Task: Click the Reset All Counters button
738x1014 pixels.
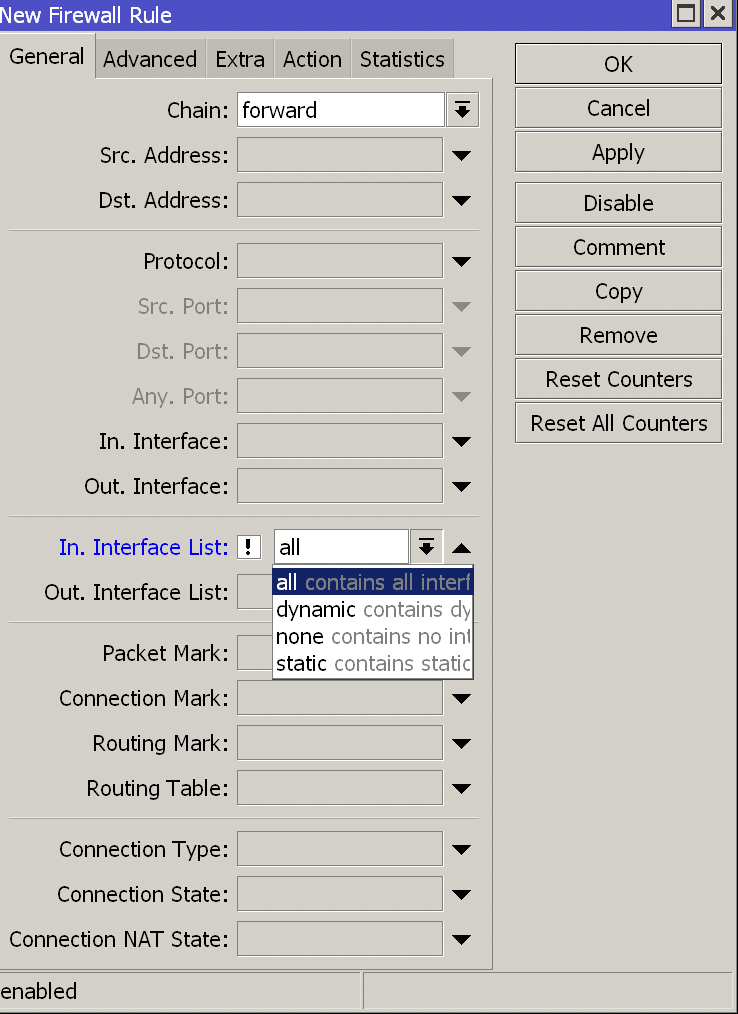Action: [618, 423]
